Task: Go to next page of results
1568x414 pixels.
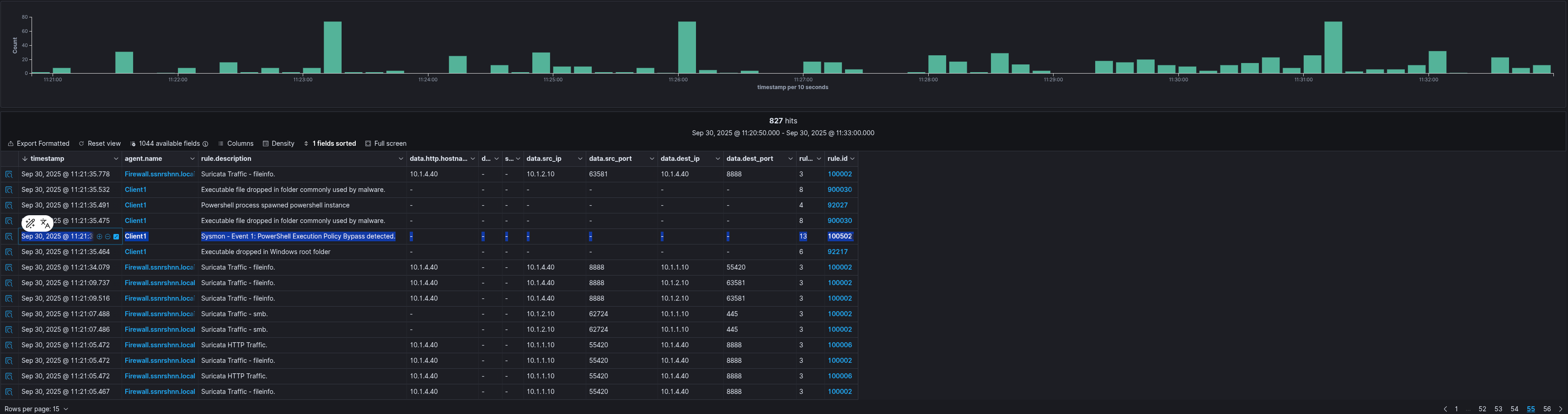Action: [1560, 409]
